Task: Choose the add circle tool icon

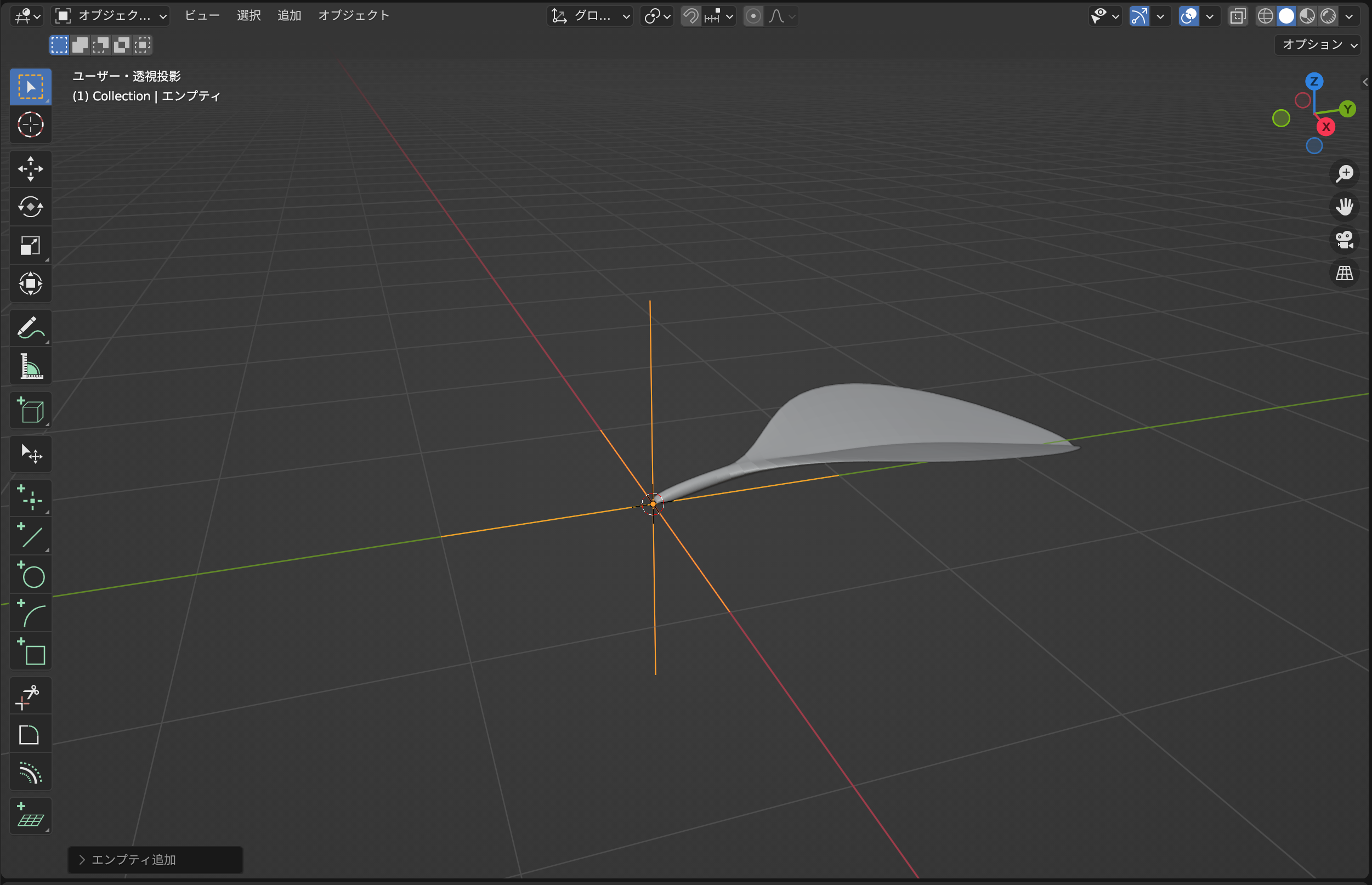Action: point(31,575)
